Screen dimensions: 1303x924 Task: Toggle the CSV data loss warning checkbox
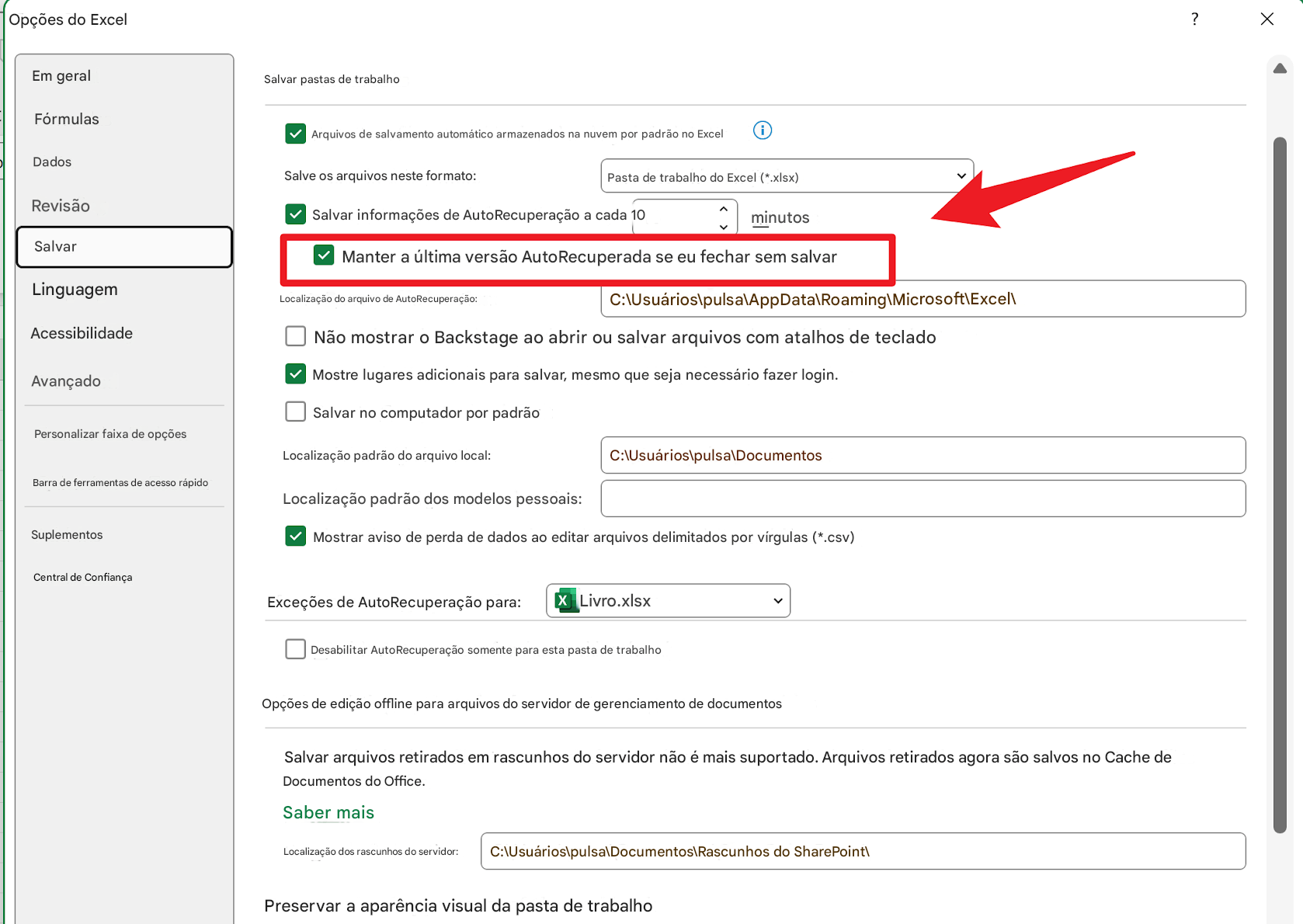[x=295, y=537]
